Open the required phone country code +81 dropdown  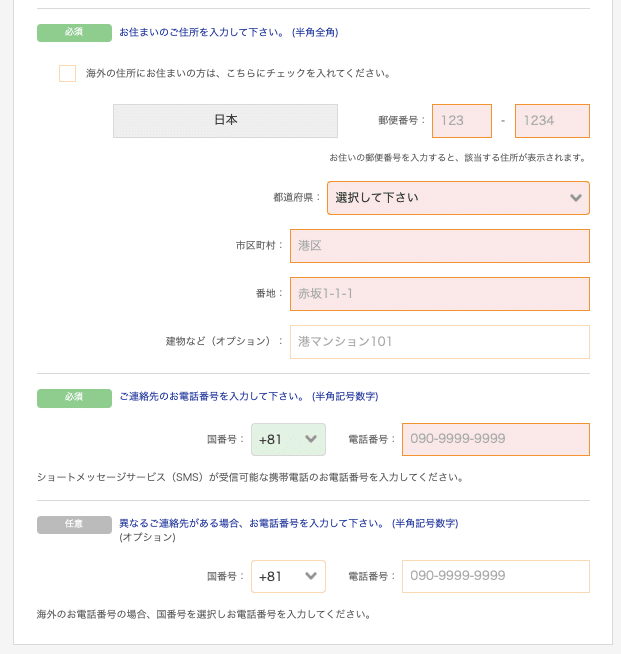288,439
